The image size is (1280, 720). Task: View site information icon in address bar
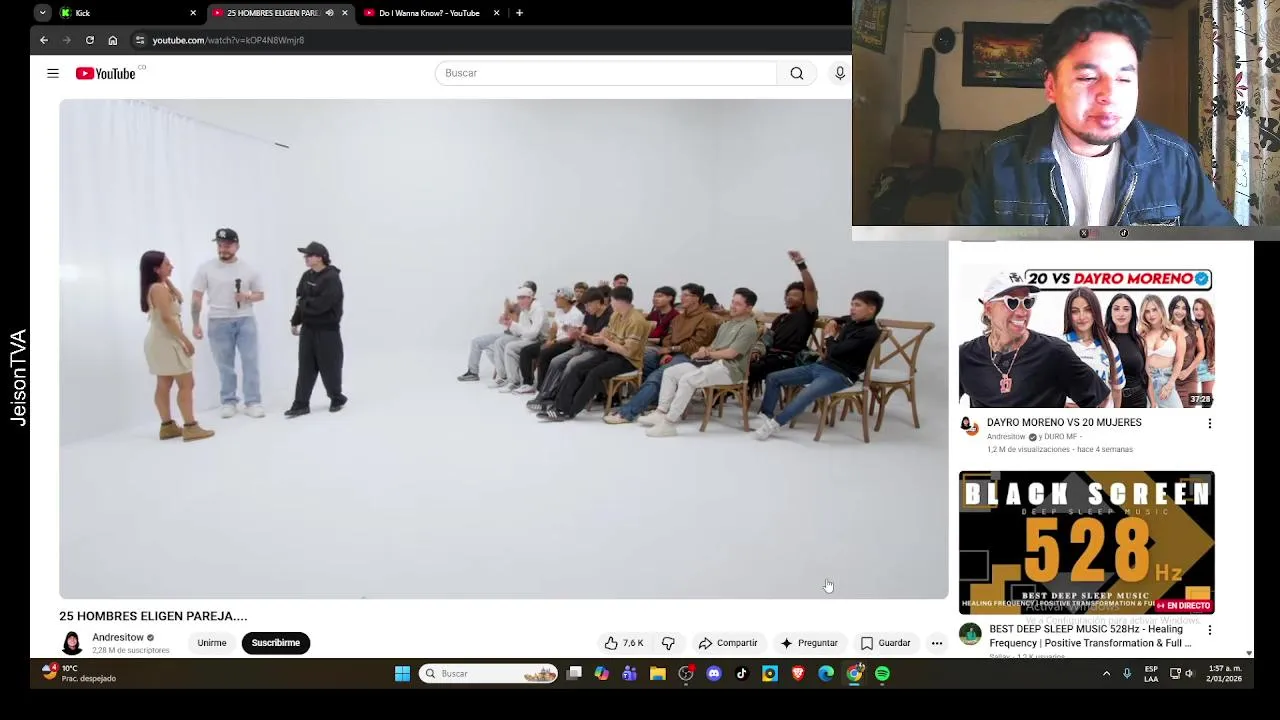pos(140,40)
